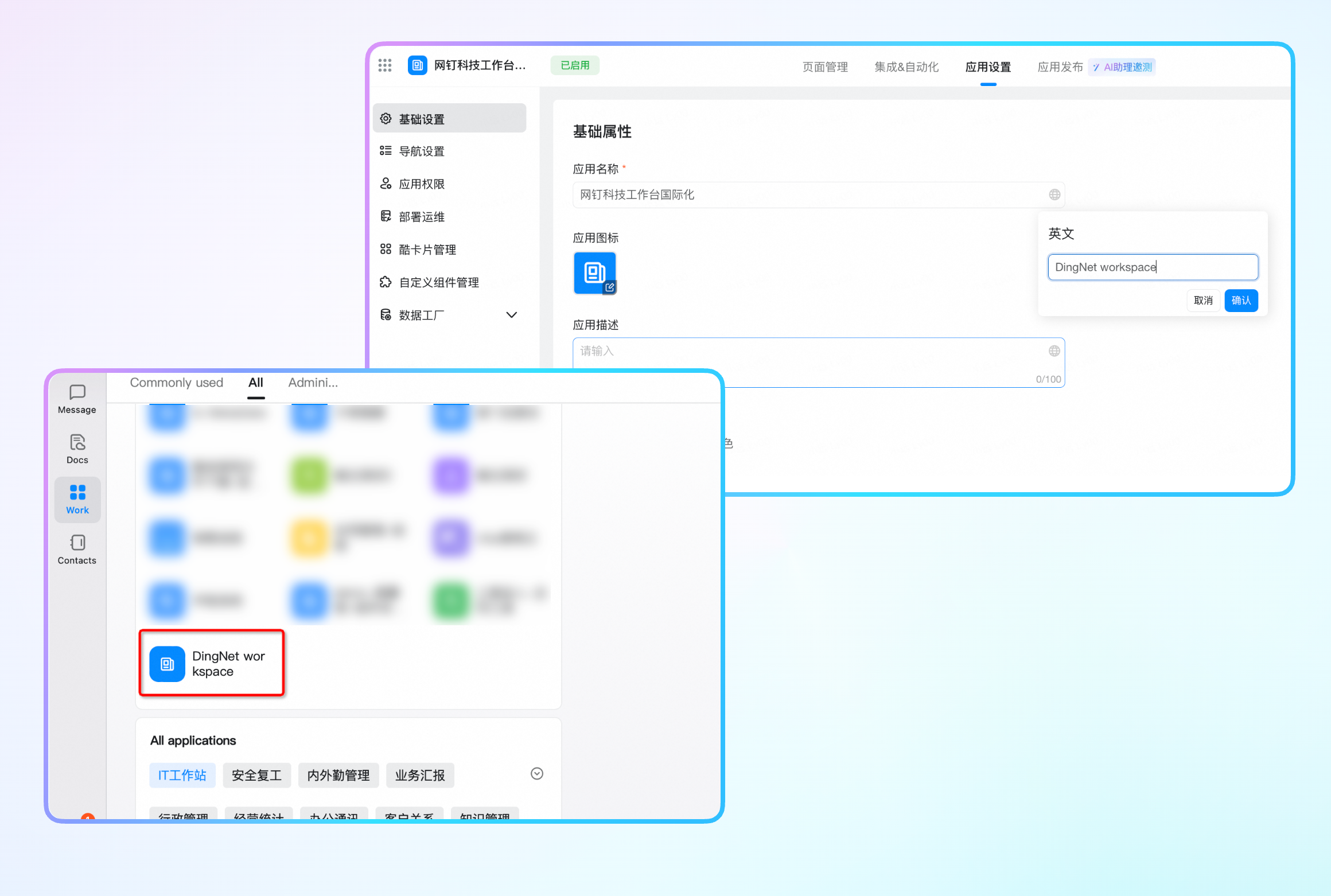
Task: Expand the 数据工厂 menu chevron
Action: [x=511, y=315]
